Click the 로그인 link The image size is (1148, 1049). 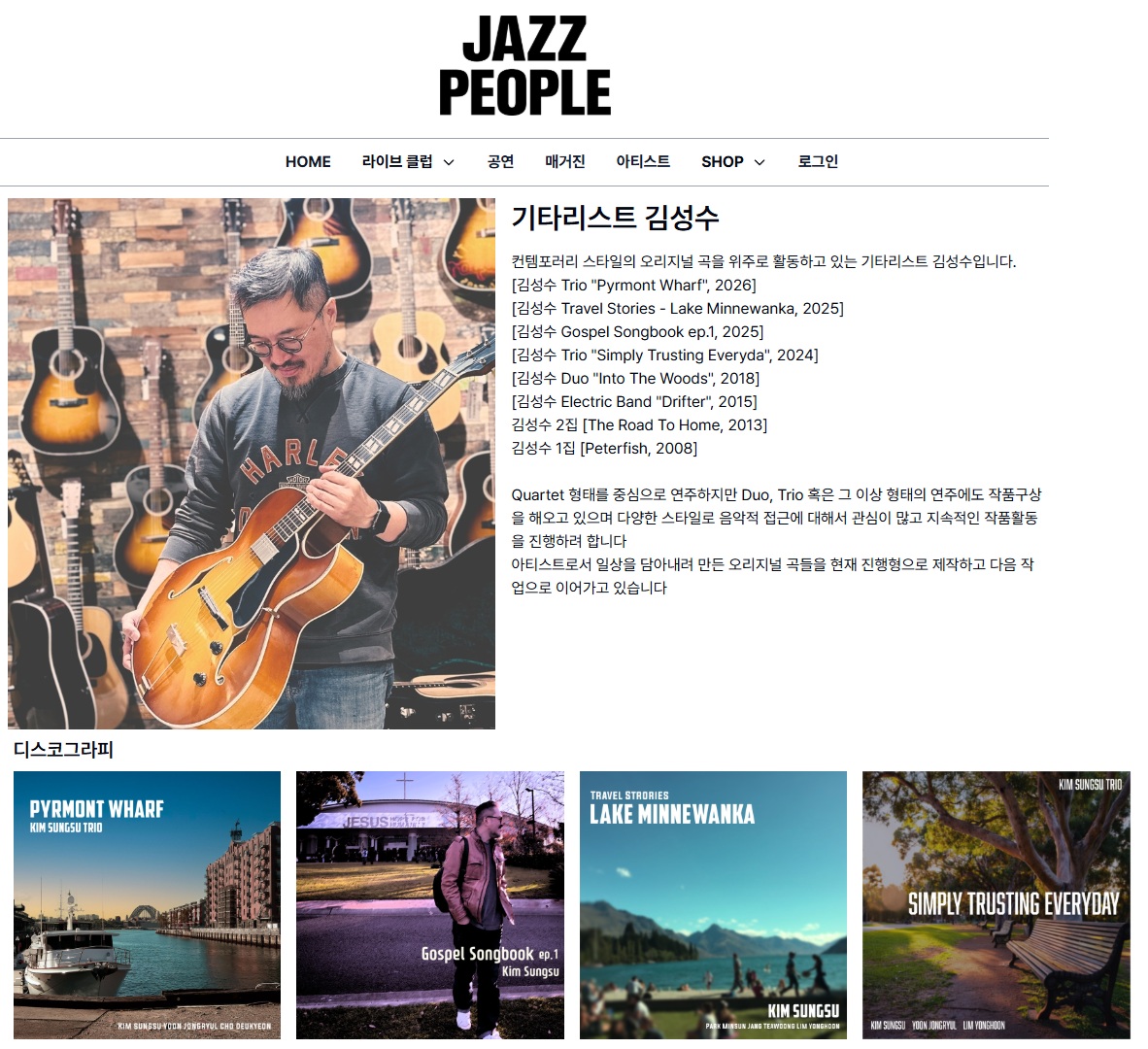tap(817, 162)
